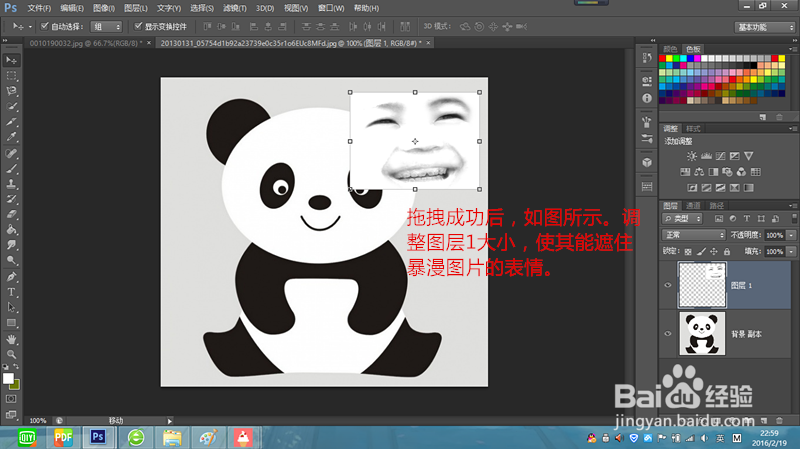Select the Quick Selection tool
Screen dimensions: 800x449
point(11,106)
